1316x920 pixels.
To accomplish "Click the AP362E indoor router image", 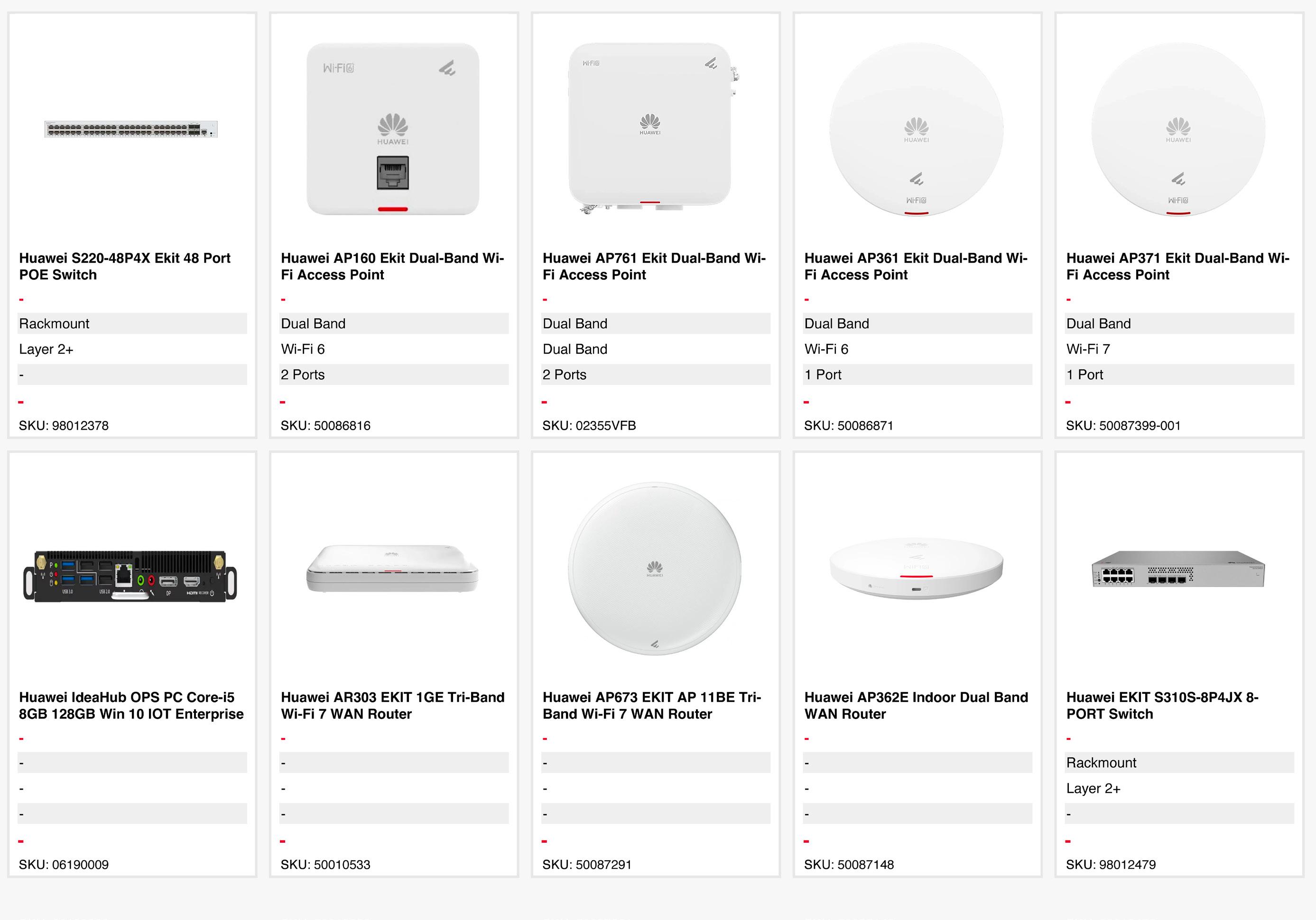I will [x=916, y=568].
